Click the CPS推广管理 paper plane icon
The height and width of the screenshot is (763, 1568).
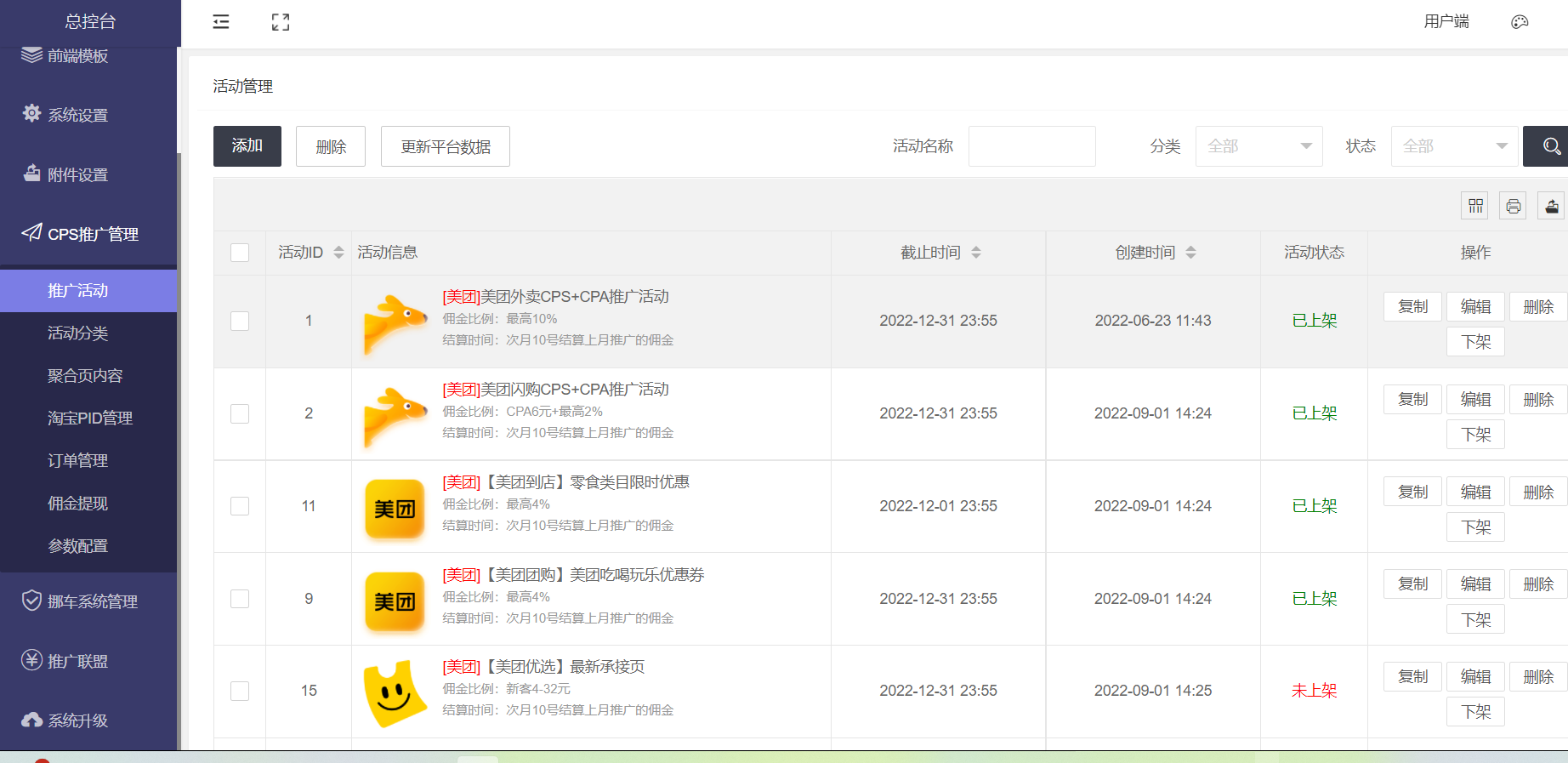coord(31,232)
